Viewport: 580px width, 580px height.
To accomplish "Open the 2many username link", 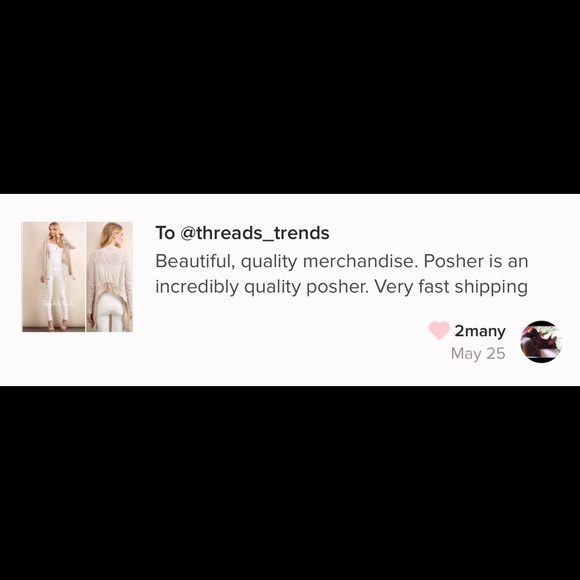I will [480, 331].
